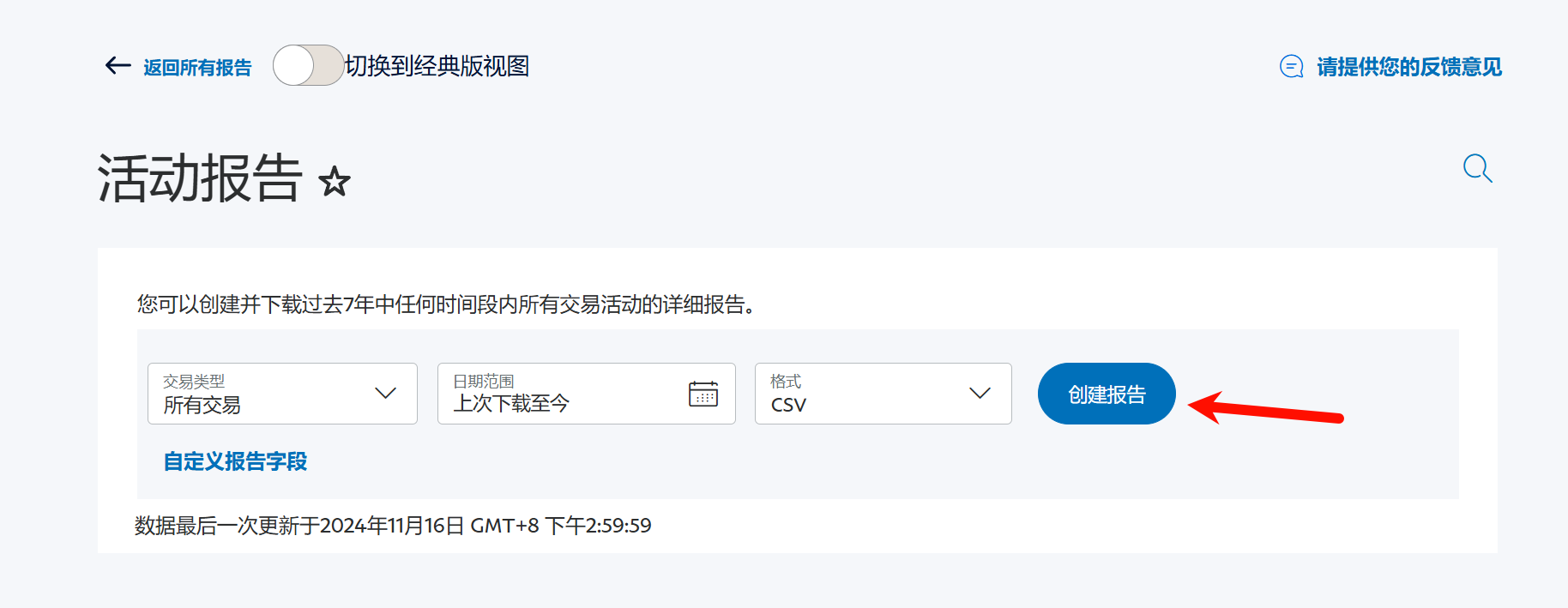
Task: Click the 7年 report description sentence
Action: 446,304
